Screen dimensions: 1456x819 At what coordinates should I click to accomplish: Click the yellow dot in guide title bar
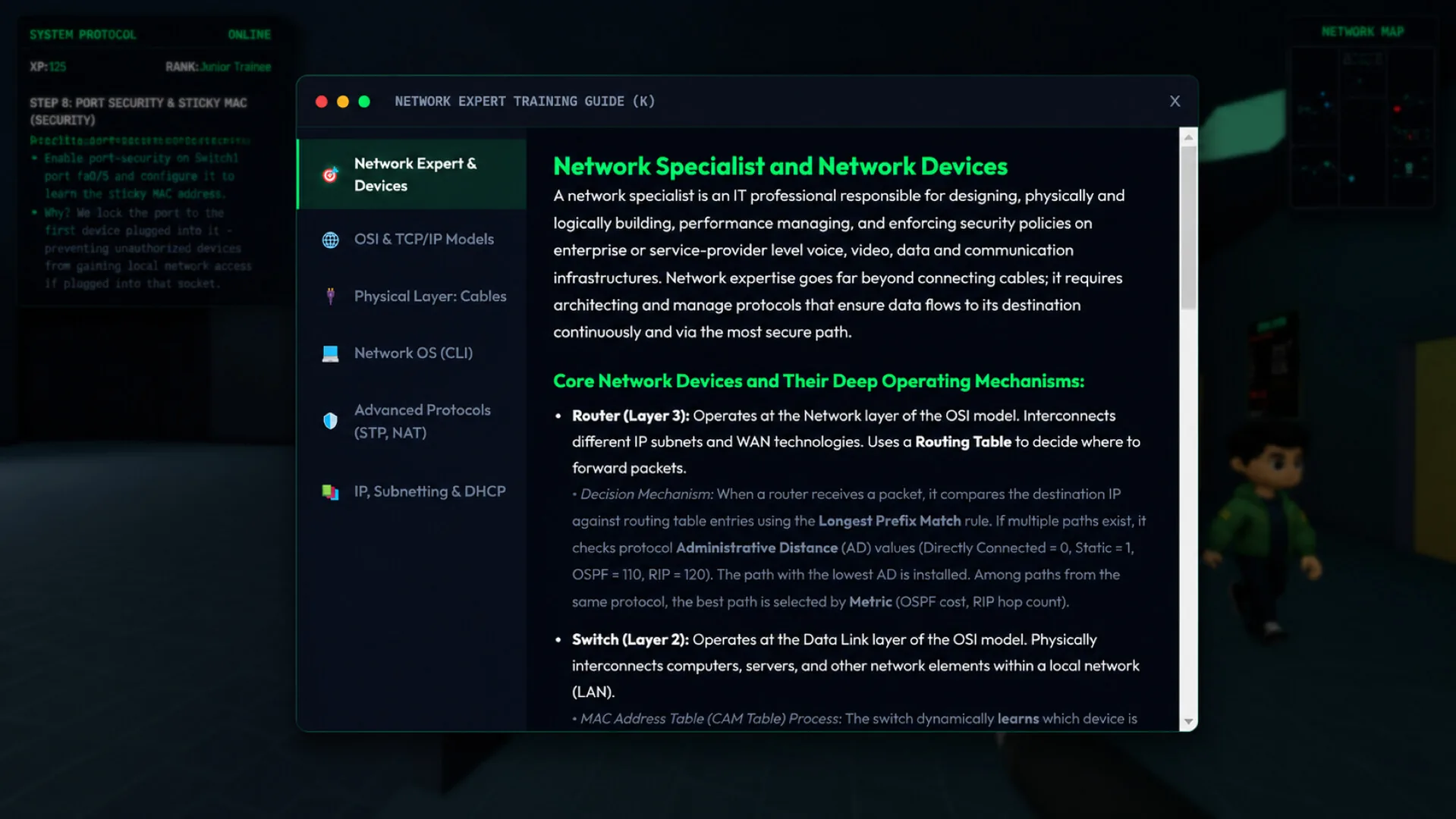tap(343, 102)
